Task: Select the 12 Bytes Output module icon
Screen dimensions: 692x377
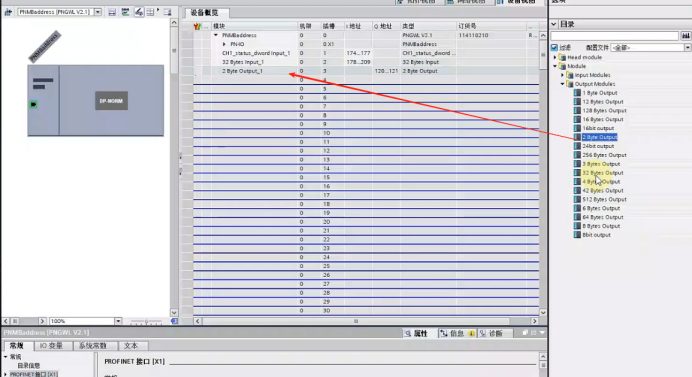Action: [577, 102]
